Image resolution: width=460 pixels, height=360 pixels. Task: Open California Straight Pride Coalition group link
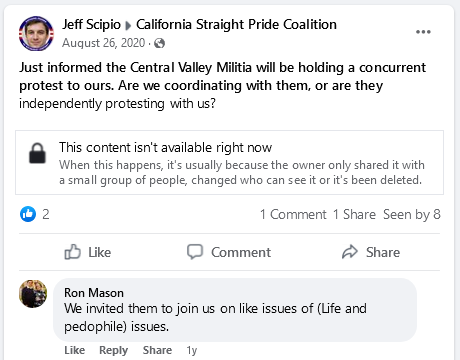[x=236, y=25]
